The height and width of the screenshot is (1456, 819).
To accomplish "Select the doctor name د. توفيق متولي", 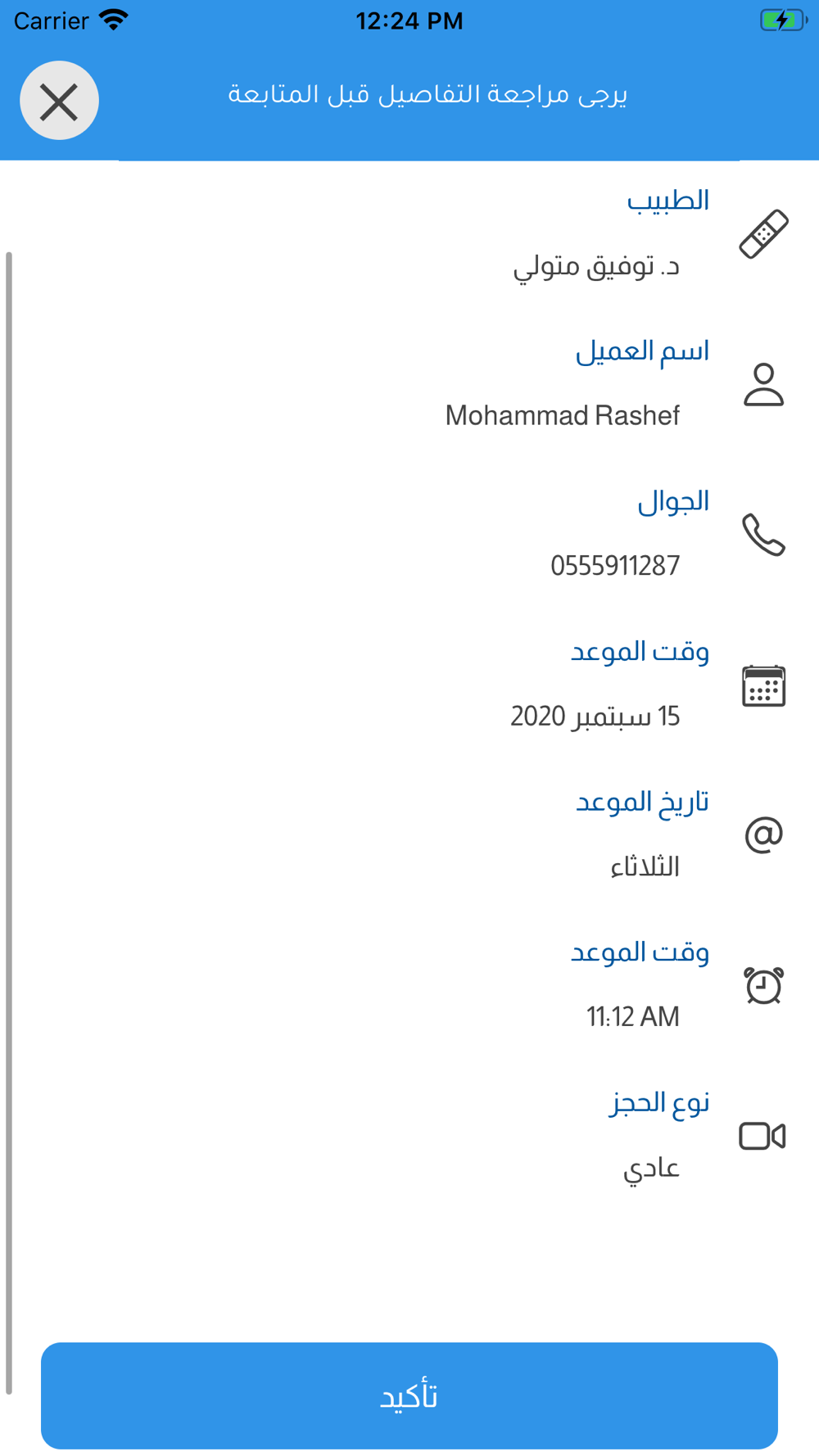I will [x=596, y=266].
